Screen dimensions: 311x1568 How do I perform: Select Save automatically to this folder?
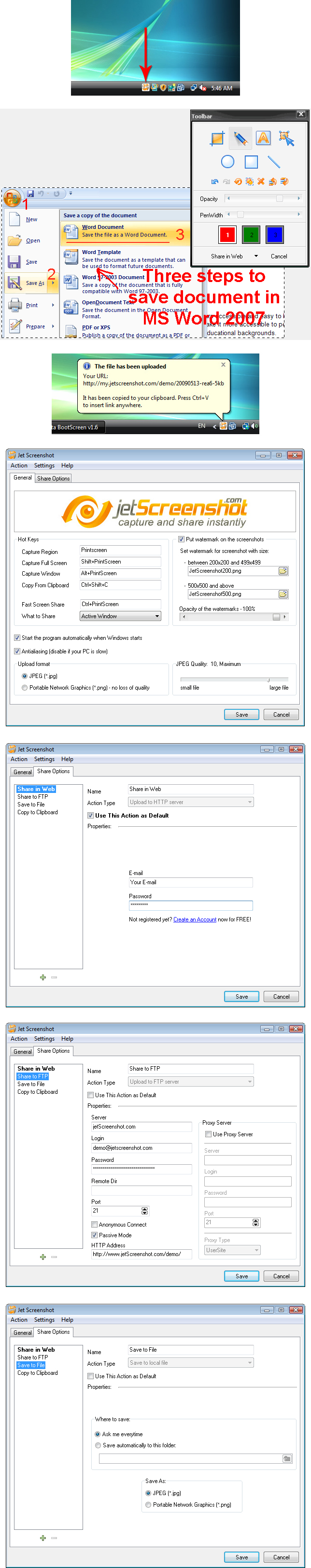pyautogui.click(x=98, y=1445)
